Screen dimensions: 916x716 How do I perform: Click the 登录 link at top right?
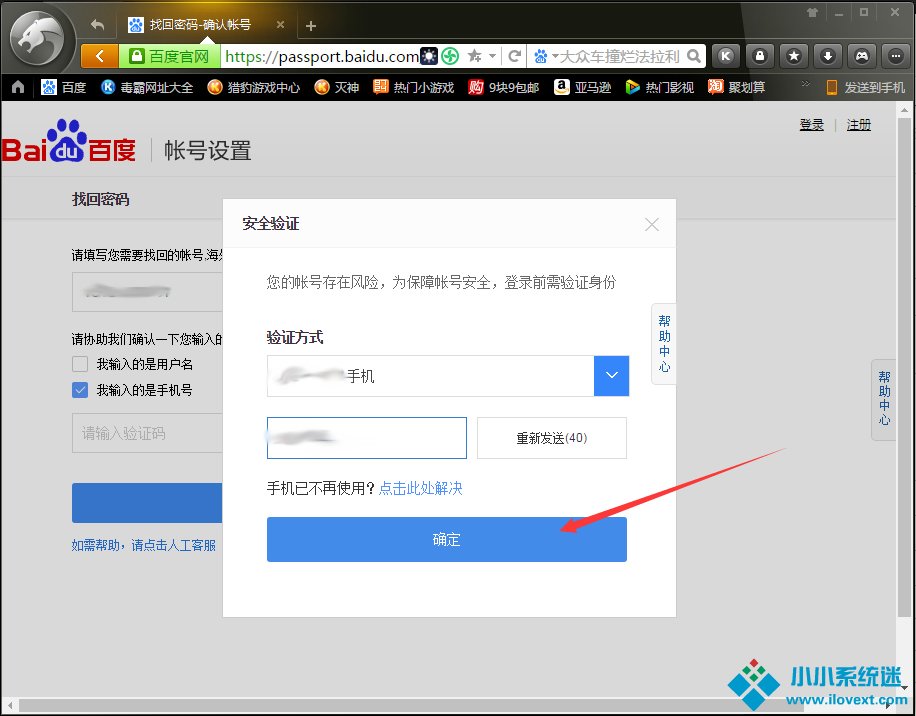click(x=811, y=124)
